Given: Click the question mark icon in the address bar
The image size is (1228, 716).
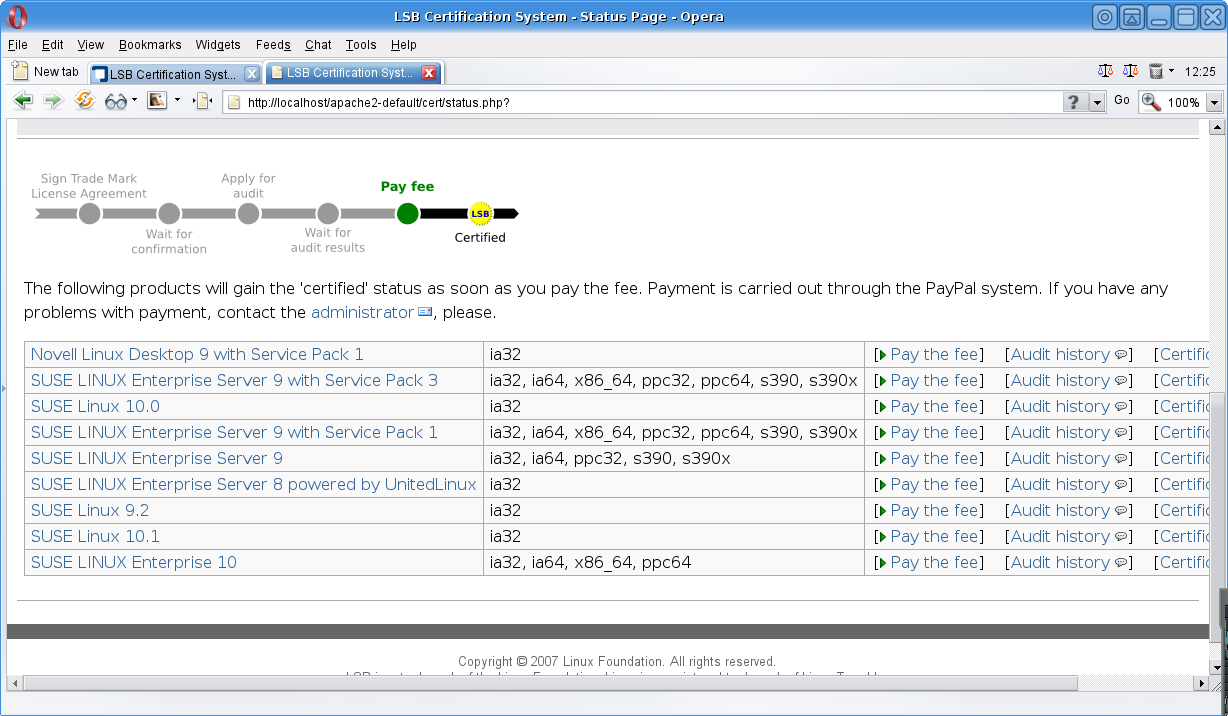Looking at the screenshot, I should pos(1074,102).
